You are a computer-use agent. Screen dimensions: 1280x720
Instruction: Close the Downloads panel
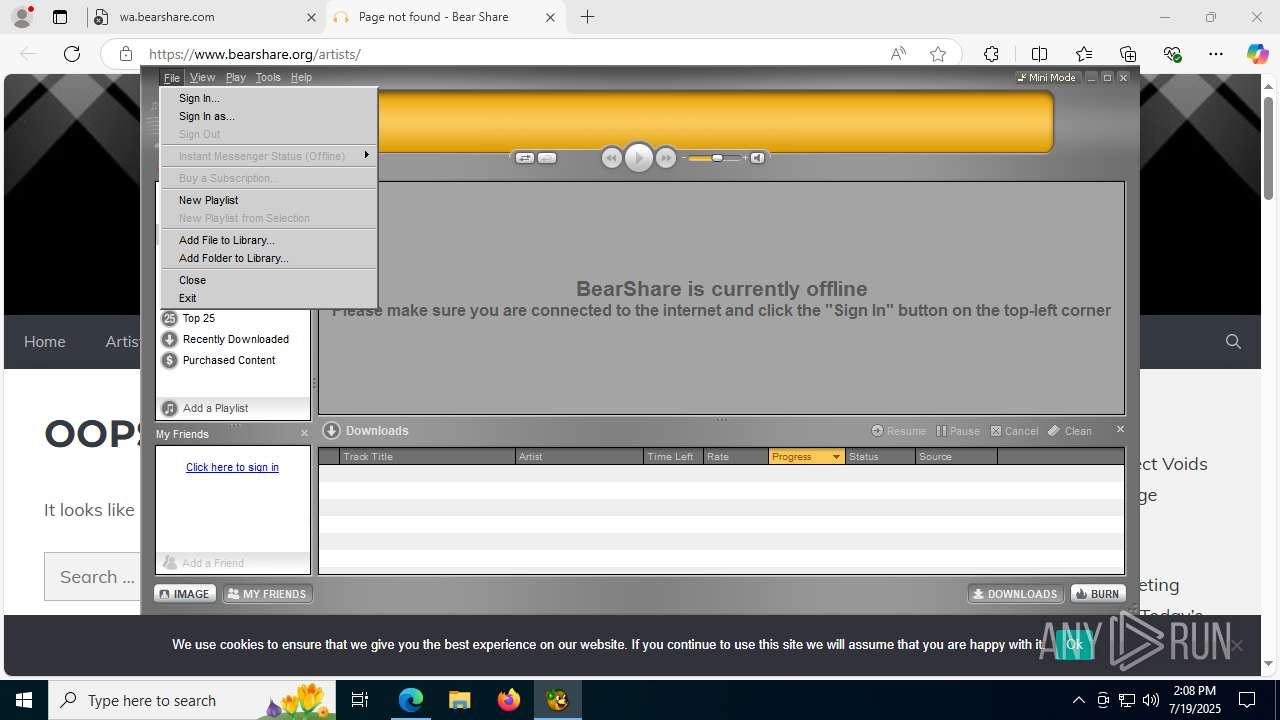coord(1120,429)
